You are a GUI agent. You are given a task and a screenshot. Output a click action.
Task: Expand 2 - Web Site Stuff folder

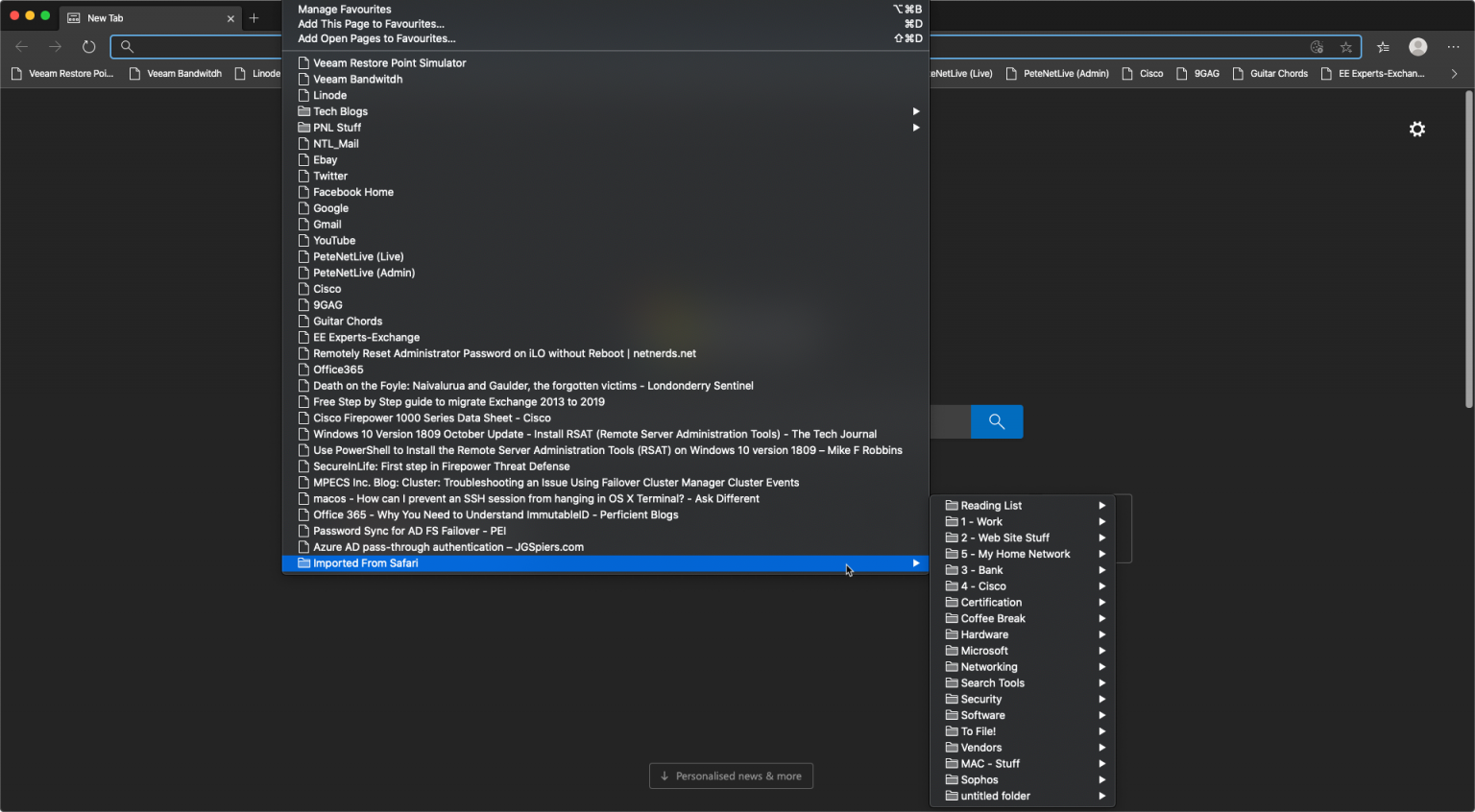1023,537
